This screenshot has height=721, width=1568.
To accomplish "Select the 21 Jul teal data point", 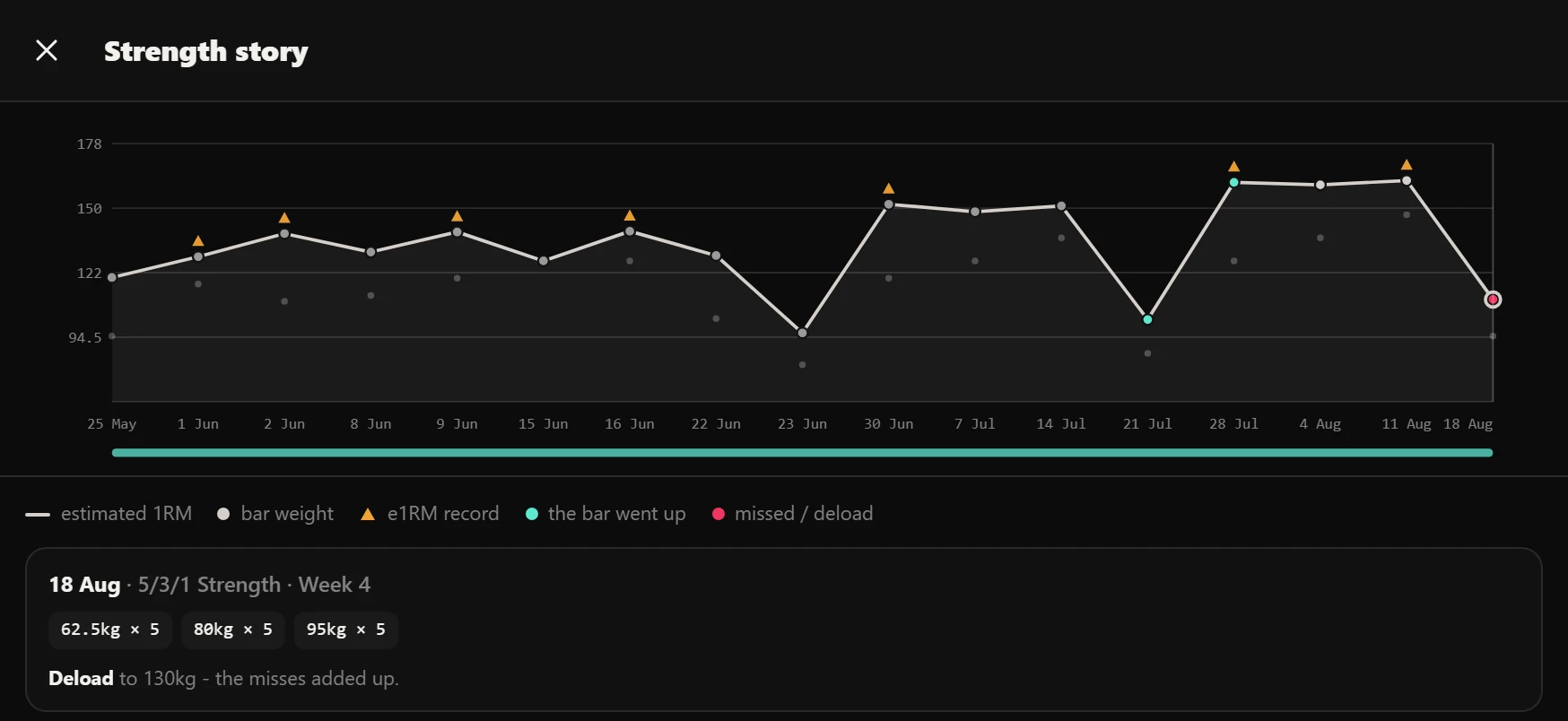I will coord(1147,319).
